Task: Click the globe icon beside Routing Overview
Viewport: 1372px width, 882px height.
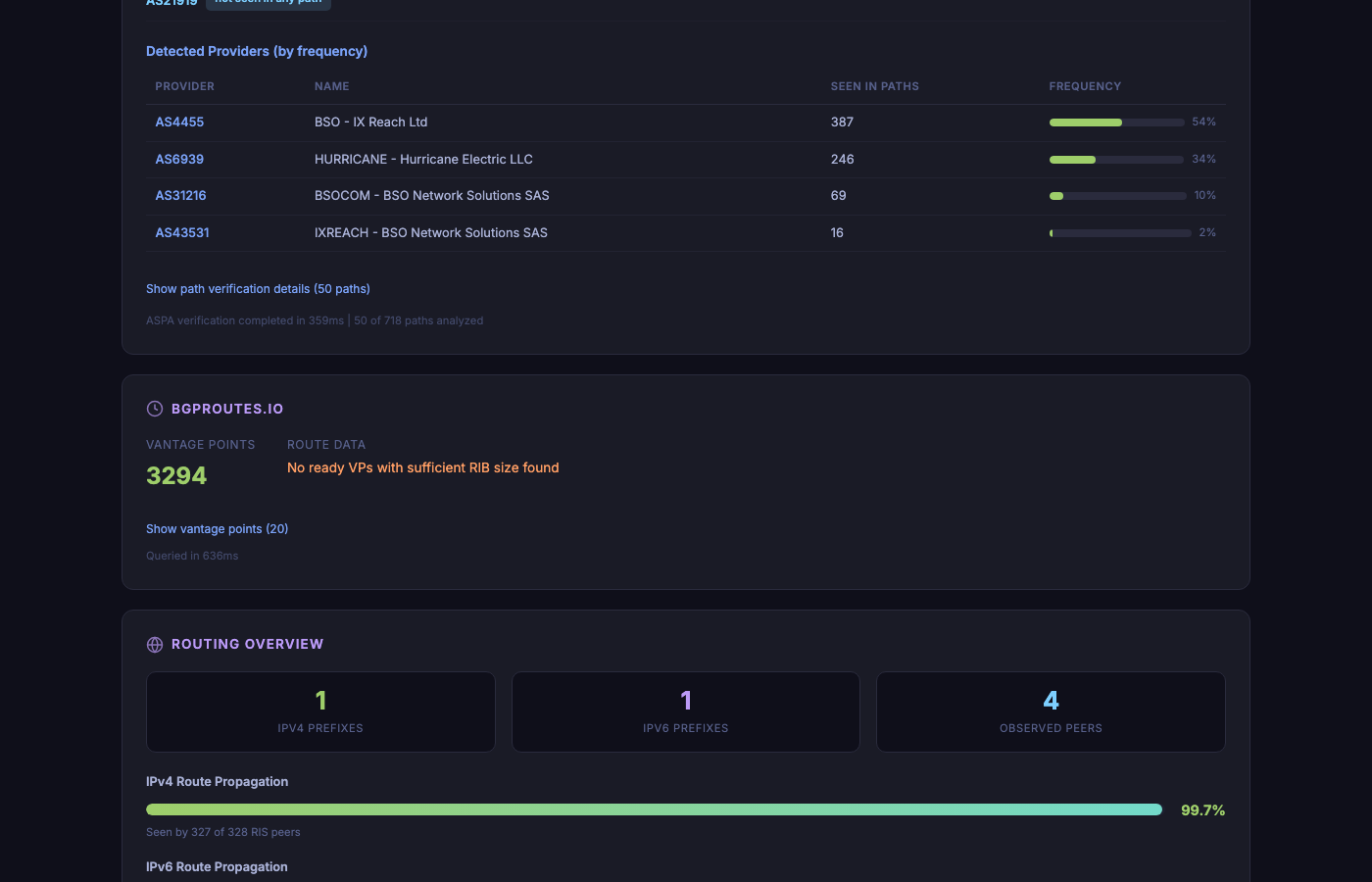Action: [x=155, y=644]
